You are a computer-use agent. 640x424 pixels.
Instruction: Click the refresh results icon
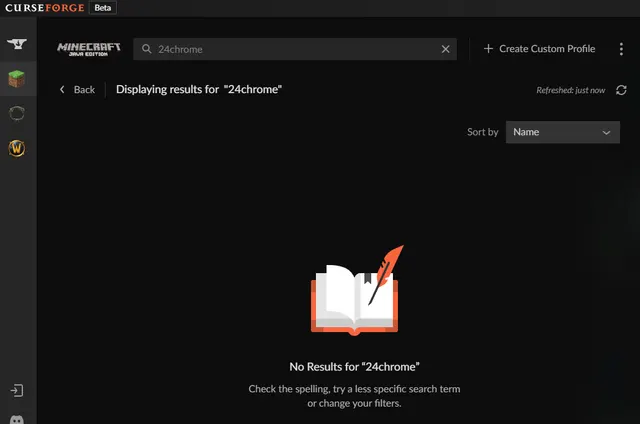(621, 90)
